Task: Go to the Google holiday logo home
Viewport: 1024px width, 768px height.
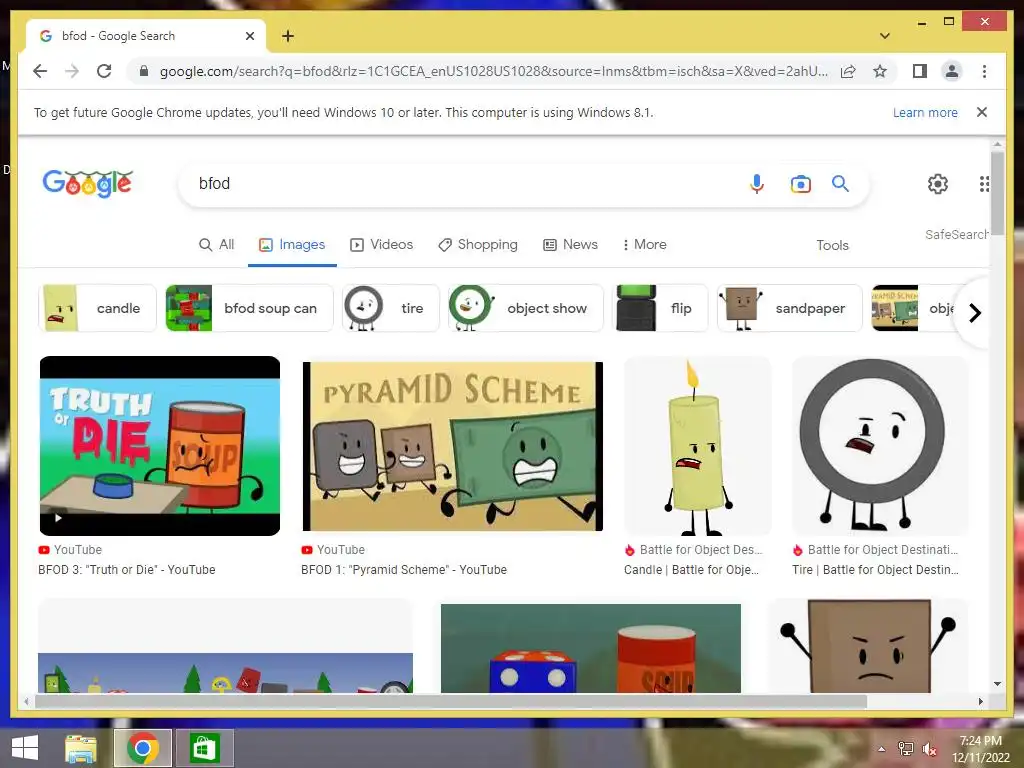Action: (88, 183)
